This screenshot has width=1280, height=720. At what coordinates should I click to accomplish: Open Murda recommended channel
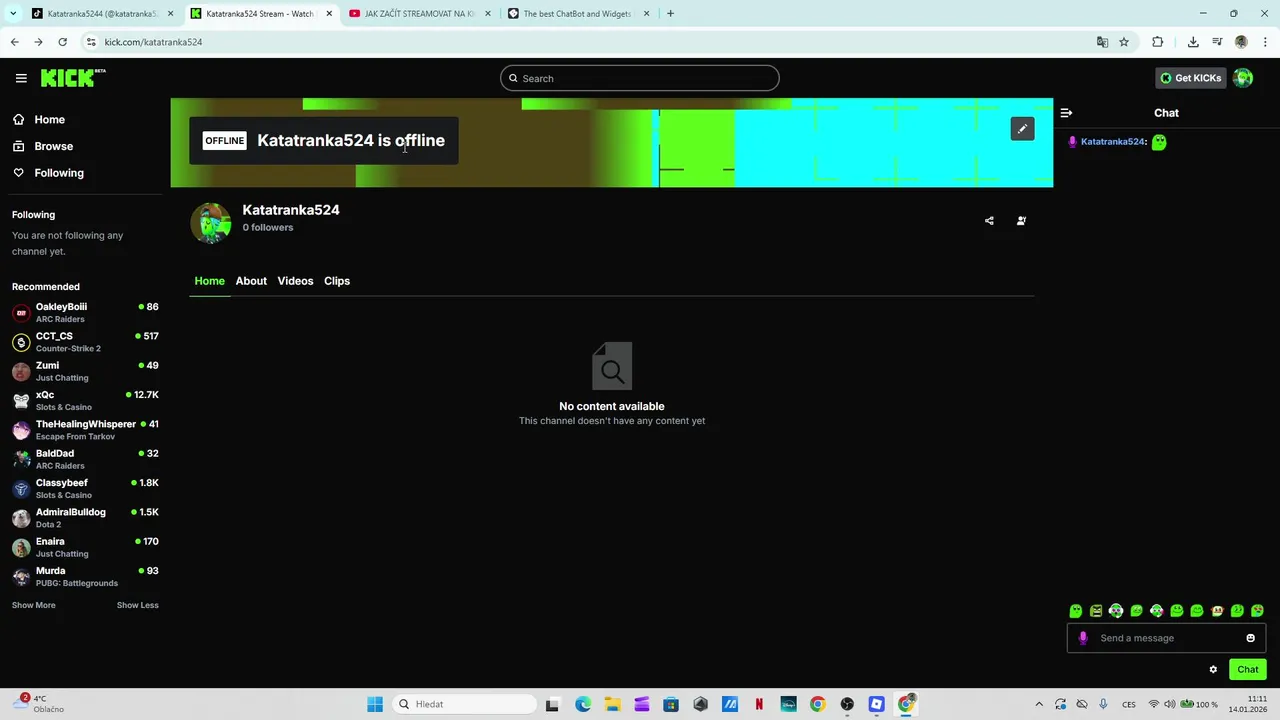coord(85,576)
